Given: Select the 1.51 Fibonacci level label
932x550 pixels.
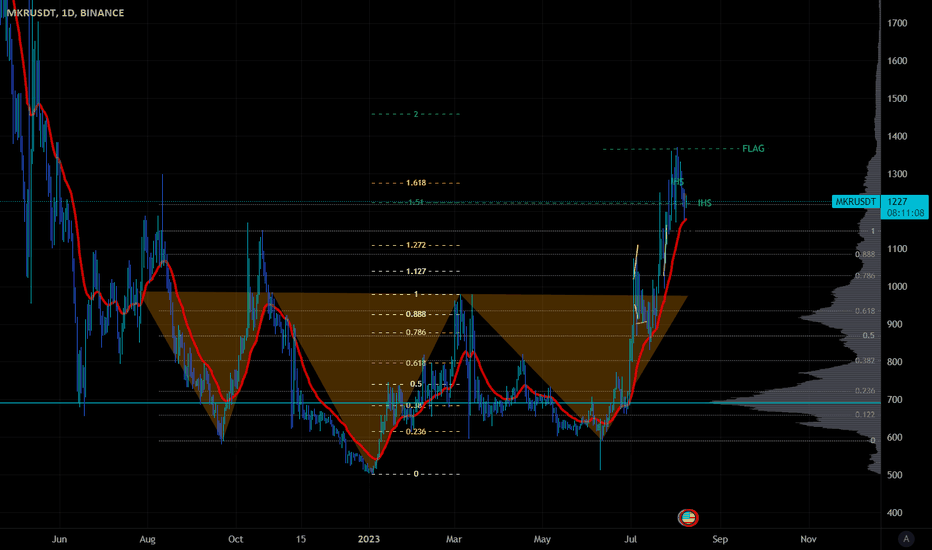Looking at the screenshot, I should (416, 202).
